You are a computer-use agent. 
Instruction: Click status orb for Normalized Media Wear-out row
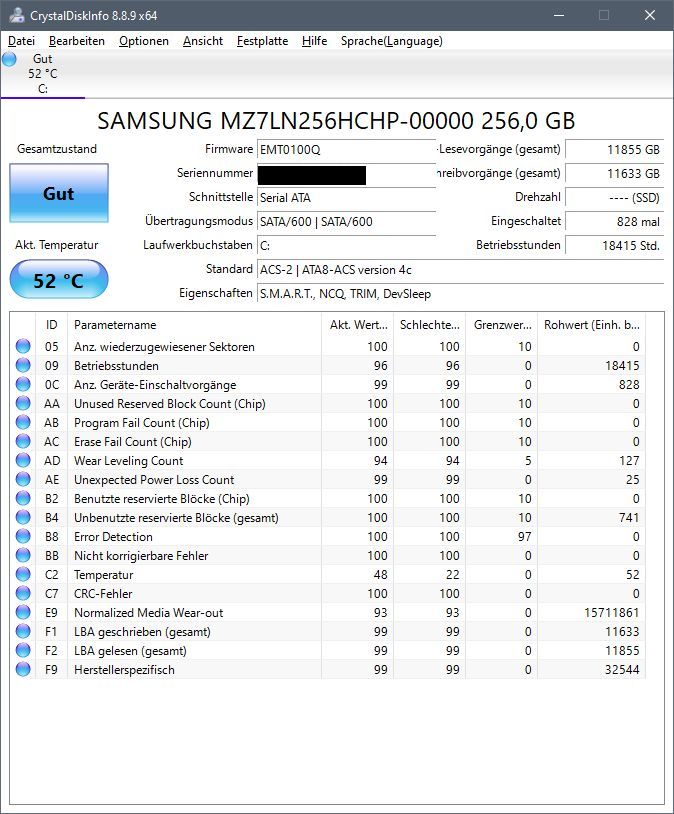pos(23,613)
